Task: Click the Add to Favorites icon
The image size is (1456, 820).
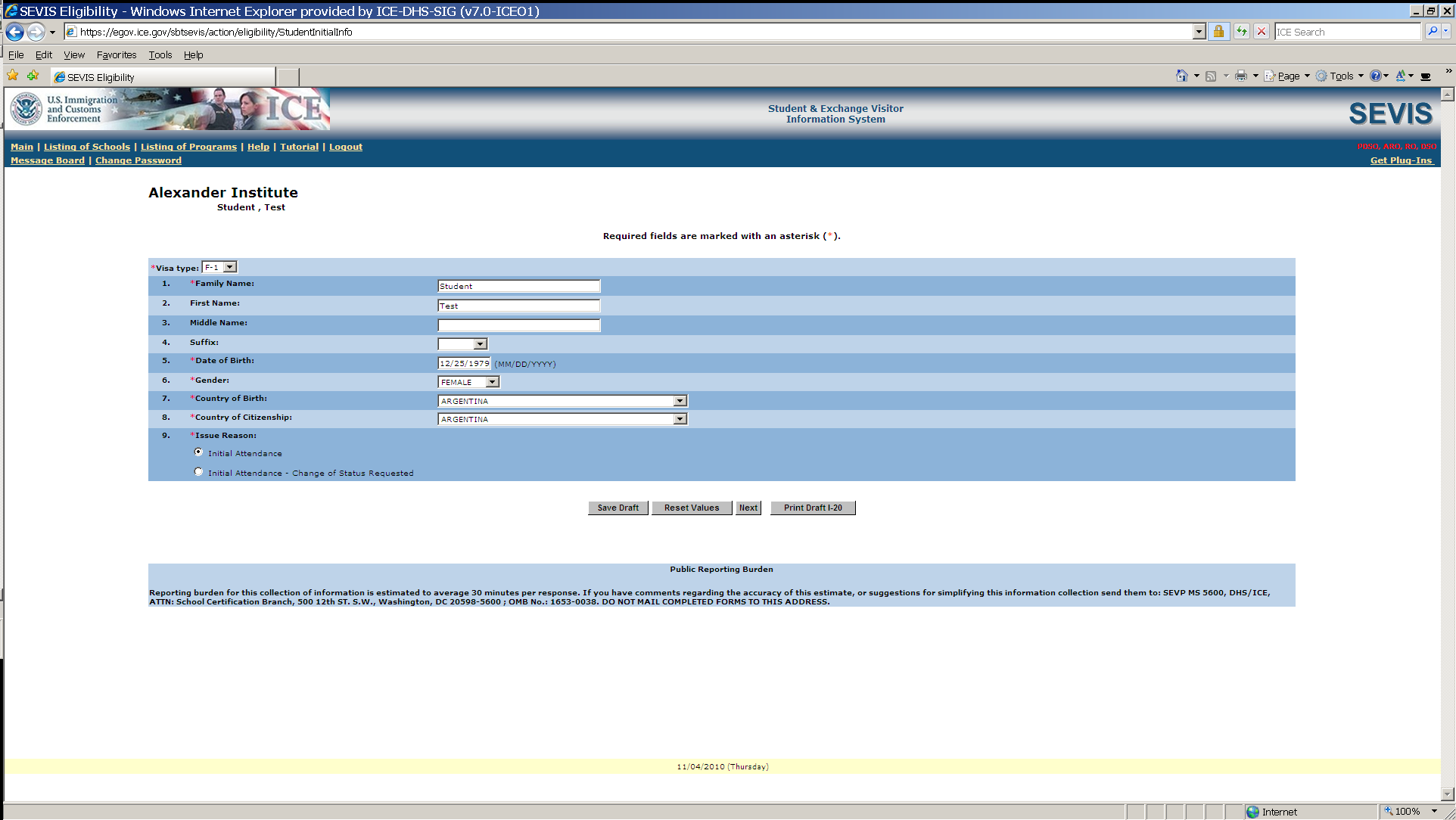Action: (33, 76)
